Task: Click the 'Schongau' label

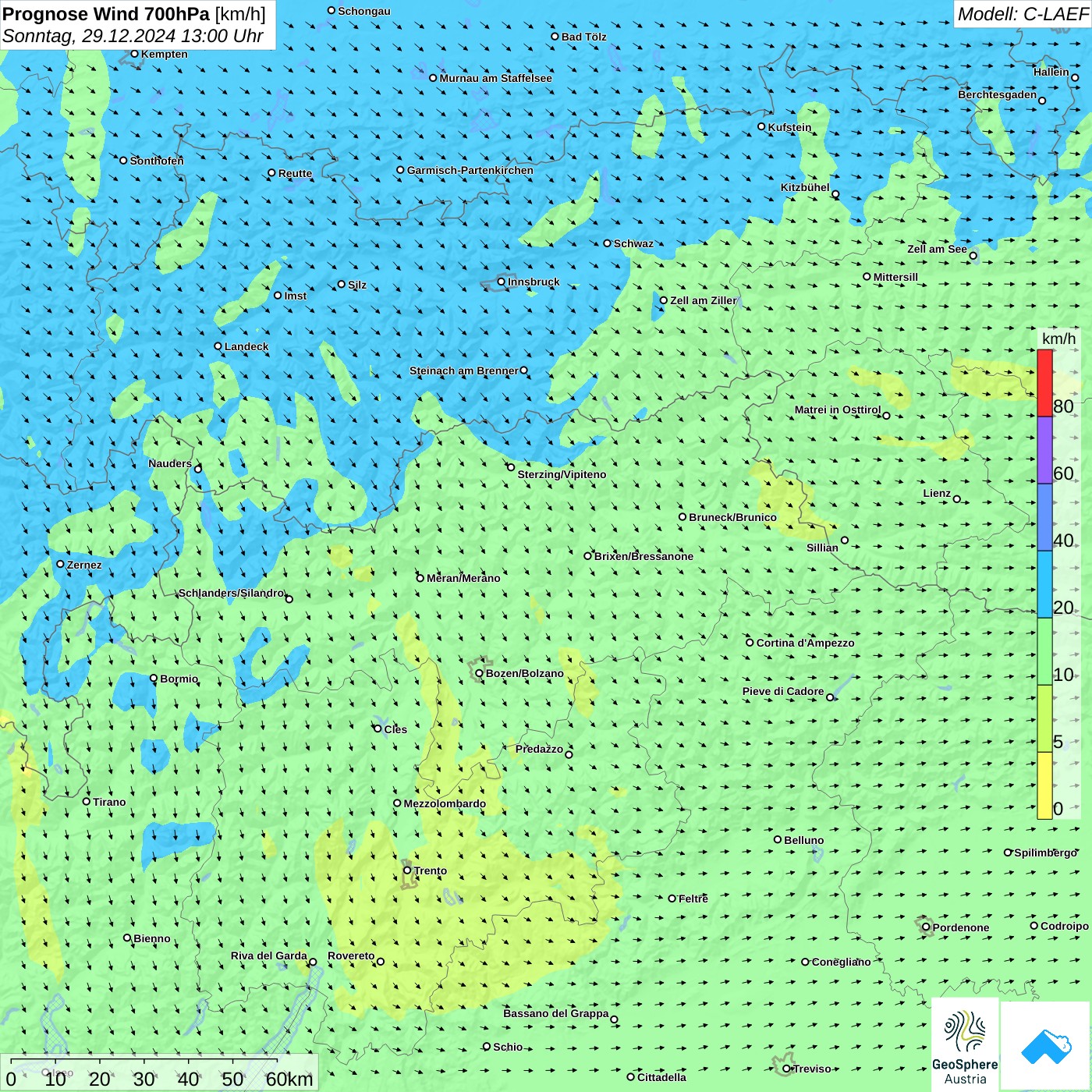Action: tap(364, 11)
